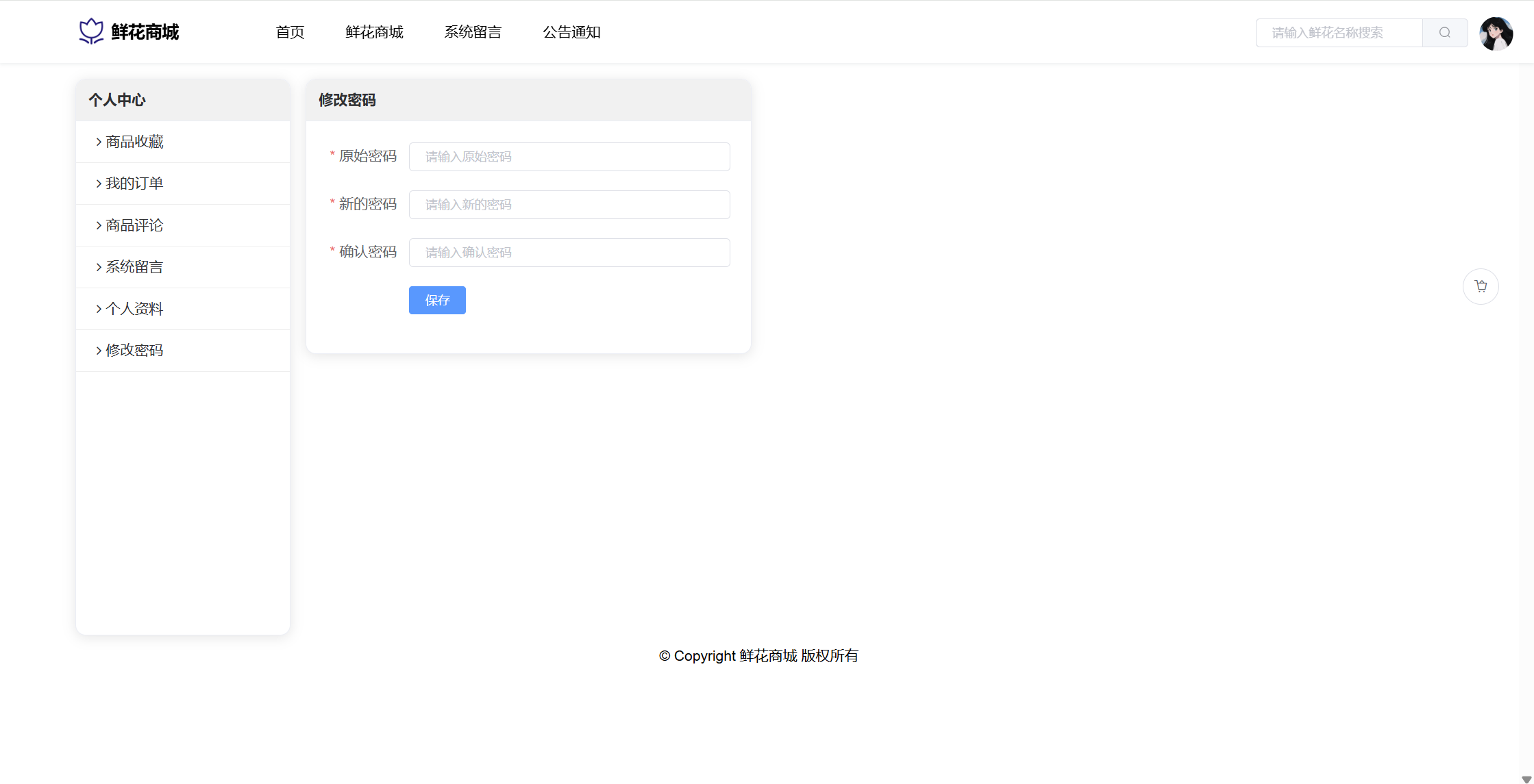Viewport: 1534px width, 784px height.
Task: Open 个人资料 sidebar entry
Action: [x=134, y=309]
